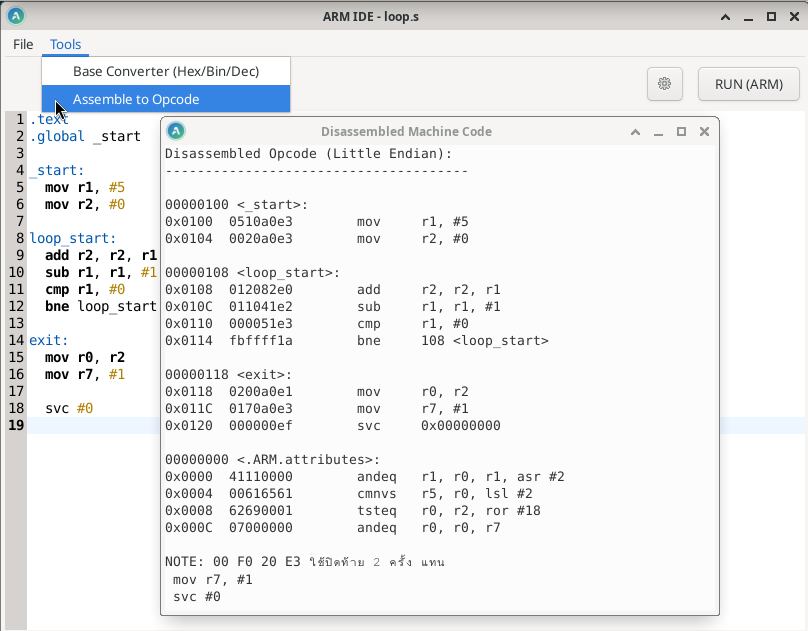Click the _start: label in the editor
The width and height of the screenshot is (808, 631).
click(x=57, y=170)
